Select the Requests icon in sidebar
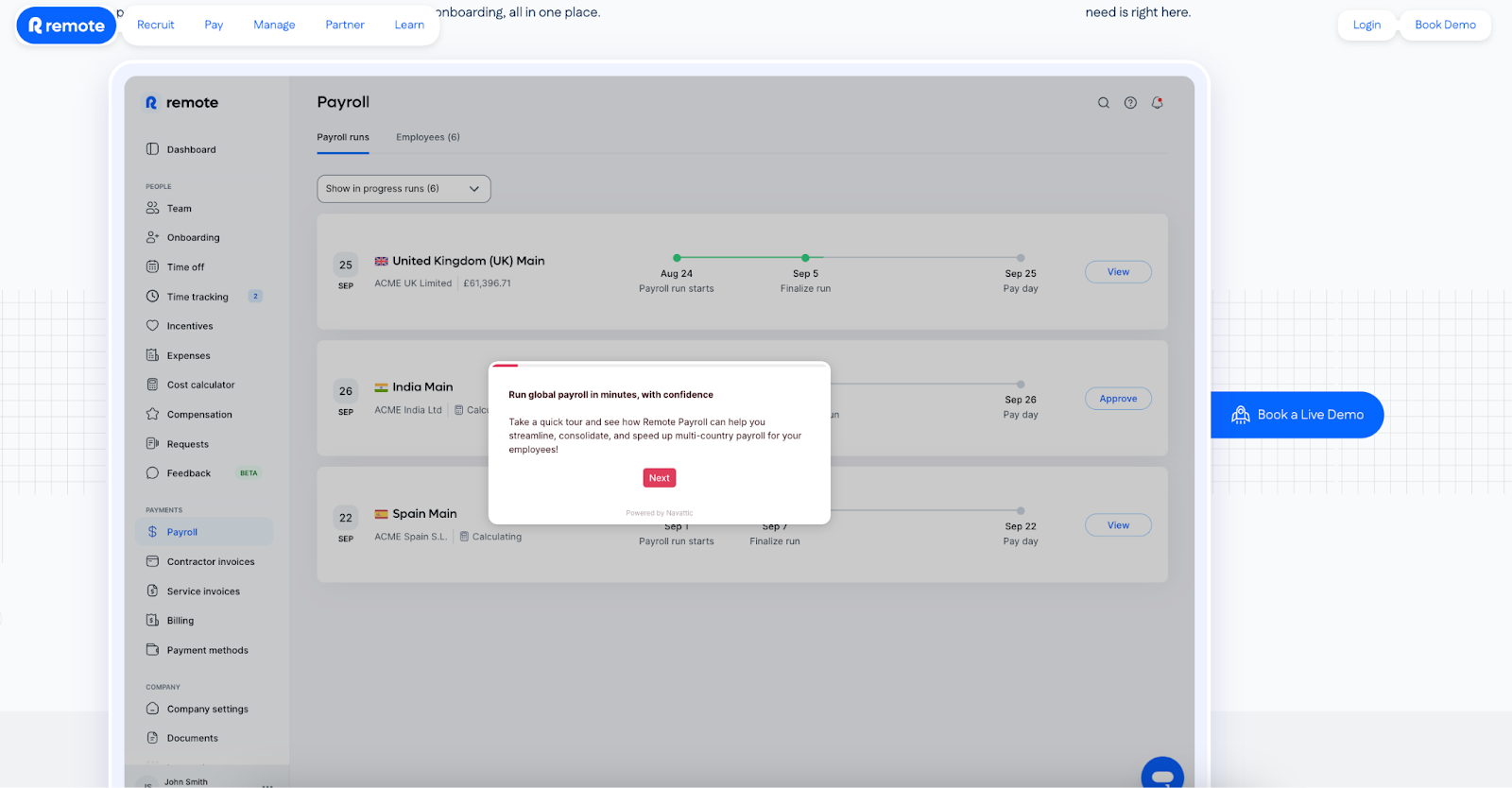 point(152,444)
